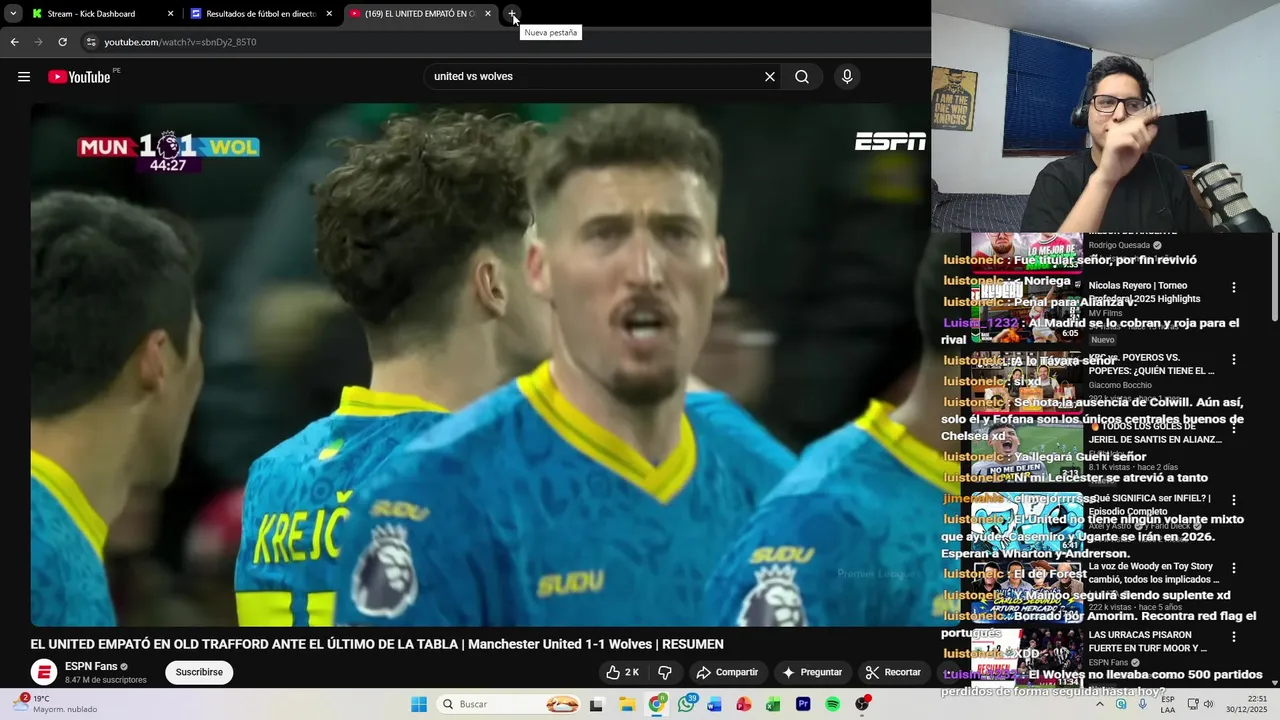The height and width of the screenshot is (720, 1280).
Task: Click the Recortar clip button
Action: 893,672
